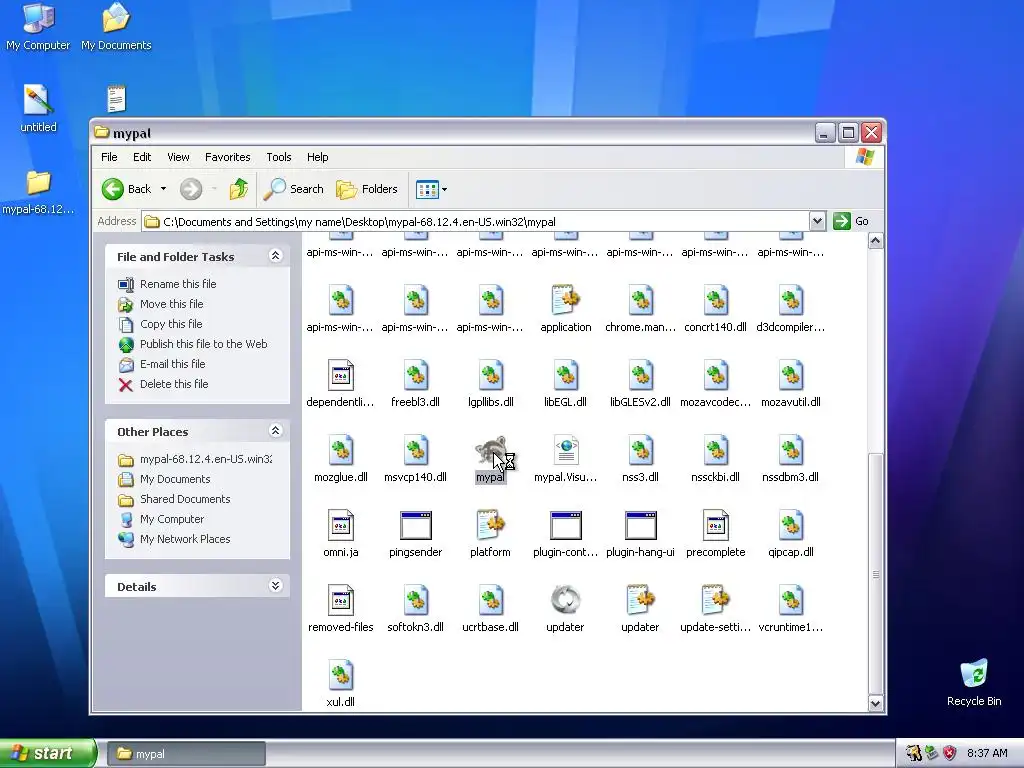Expand the Details panel
The height and width of the screenshot is (768, 1024).
[276, 586]
